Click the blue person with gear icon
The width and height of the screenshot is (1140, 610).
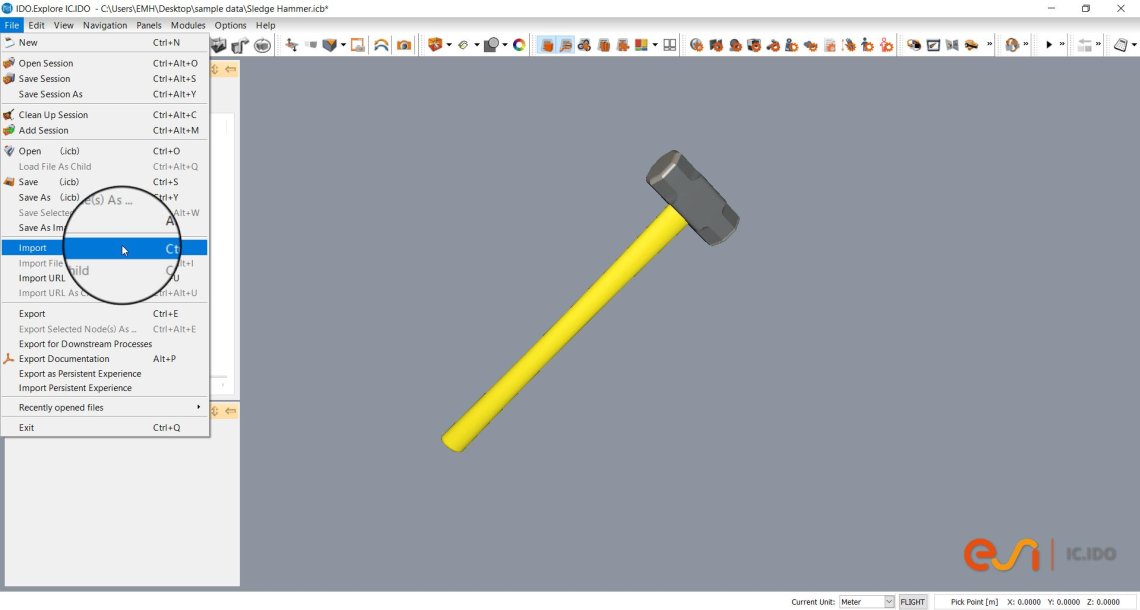pyautogui.click(x=867, y=45)
